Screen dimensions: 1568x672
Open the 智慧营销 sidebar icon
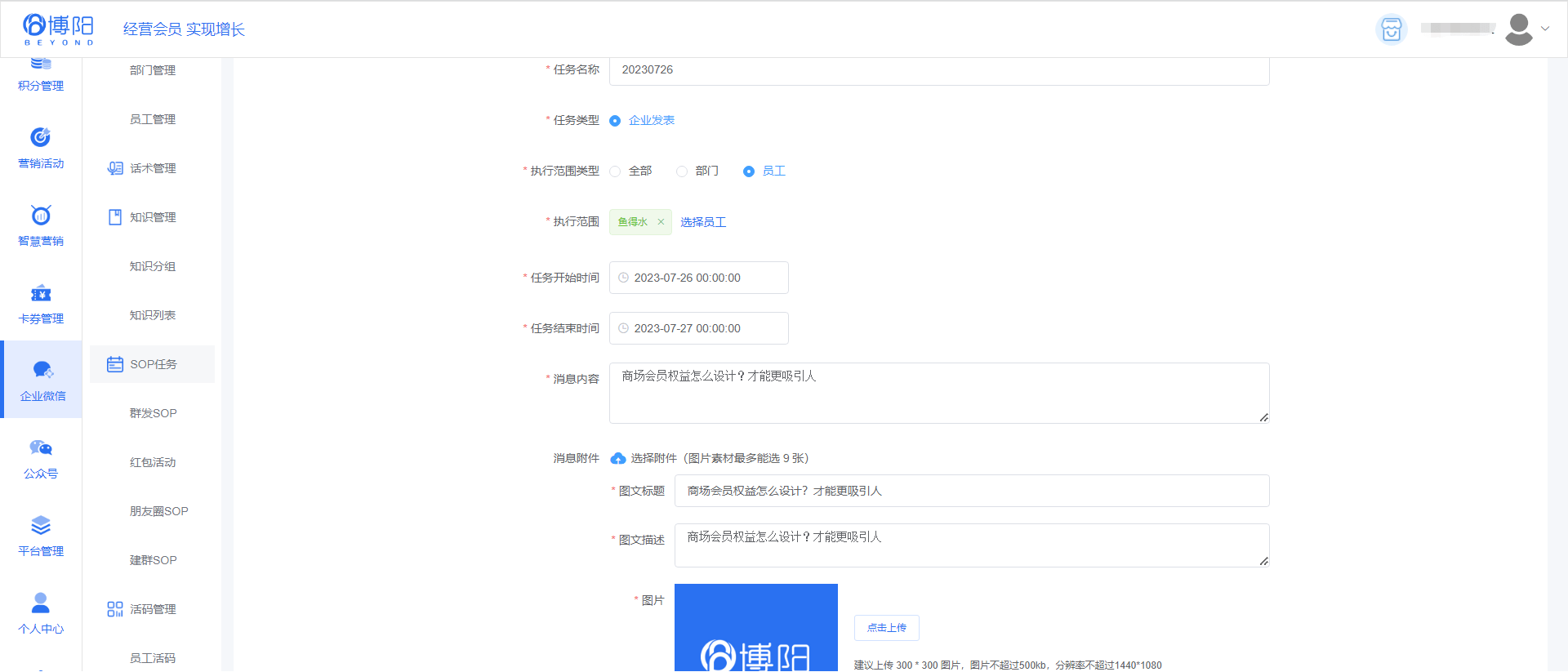click(41, 216)
